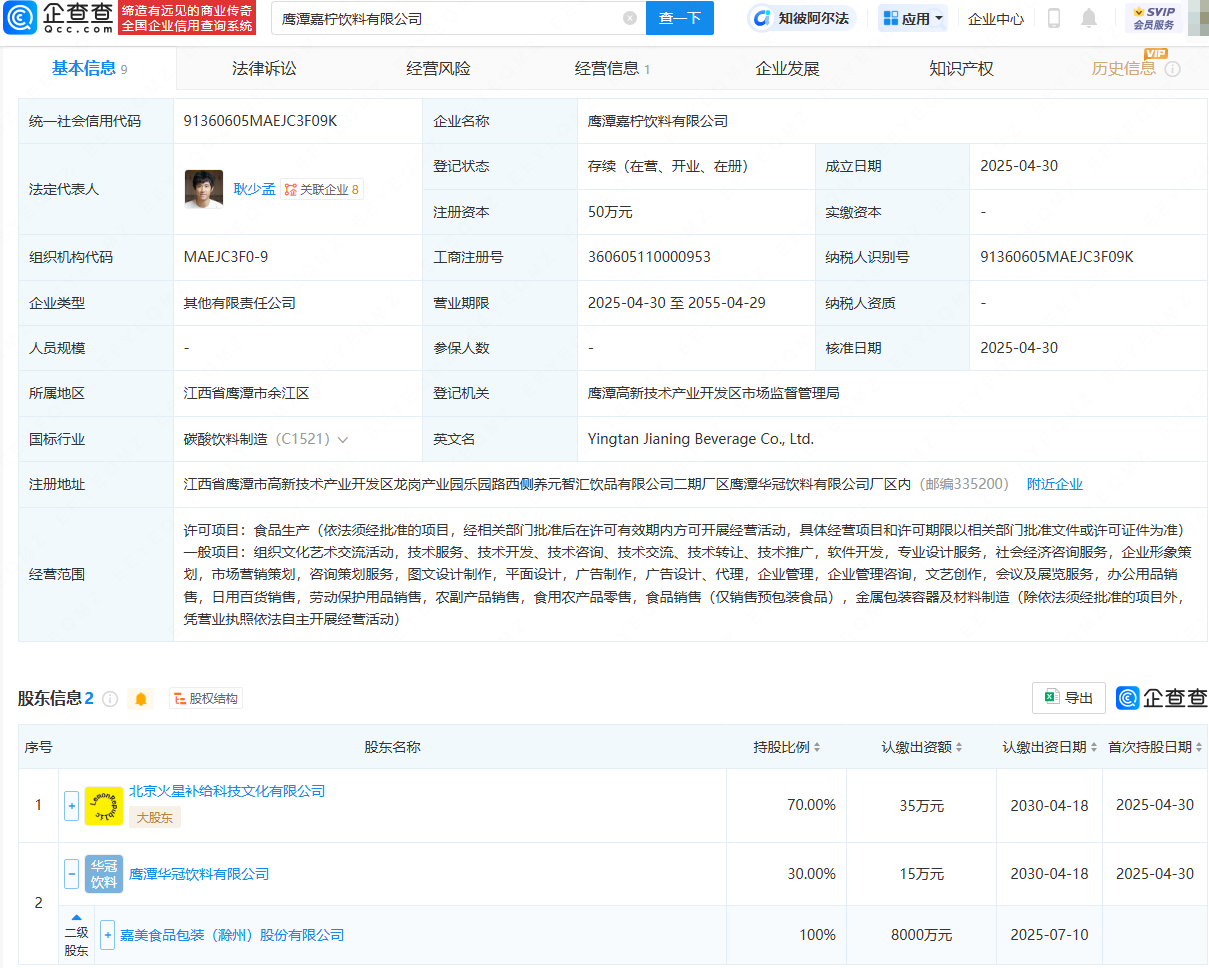Viewport: 1209px width, 968px height.
Task: Click the 企查查 logo beside export button
Action: tap(1162, 698)
